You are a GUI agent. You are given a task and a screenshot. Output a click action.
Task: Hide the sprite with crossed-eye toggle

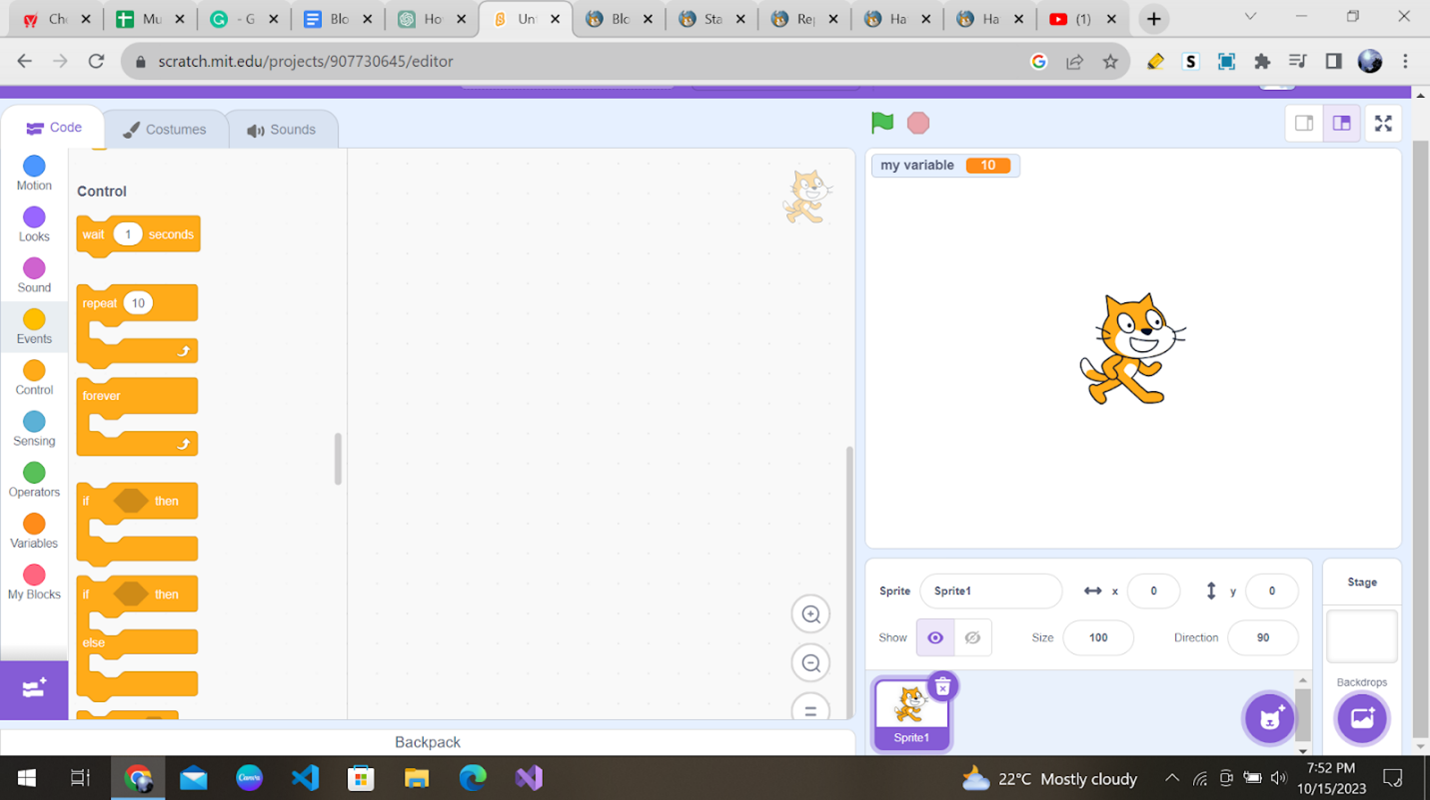click(x=972, y=638)
